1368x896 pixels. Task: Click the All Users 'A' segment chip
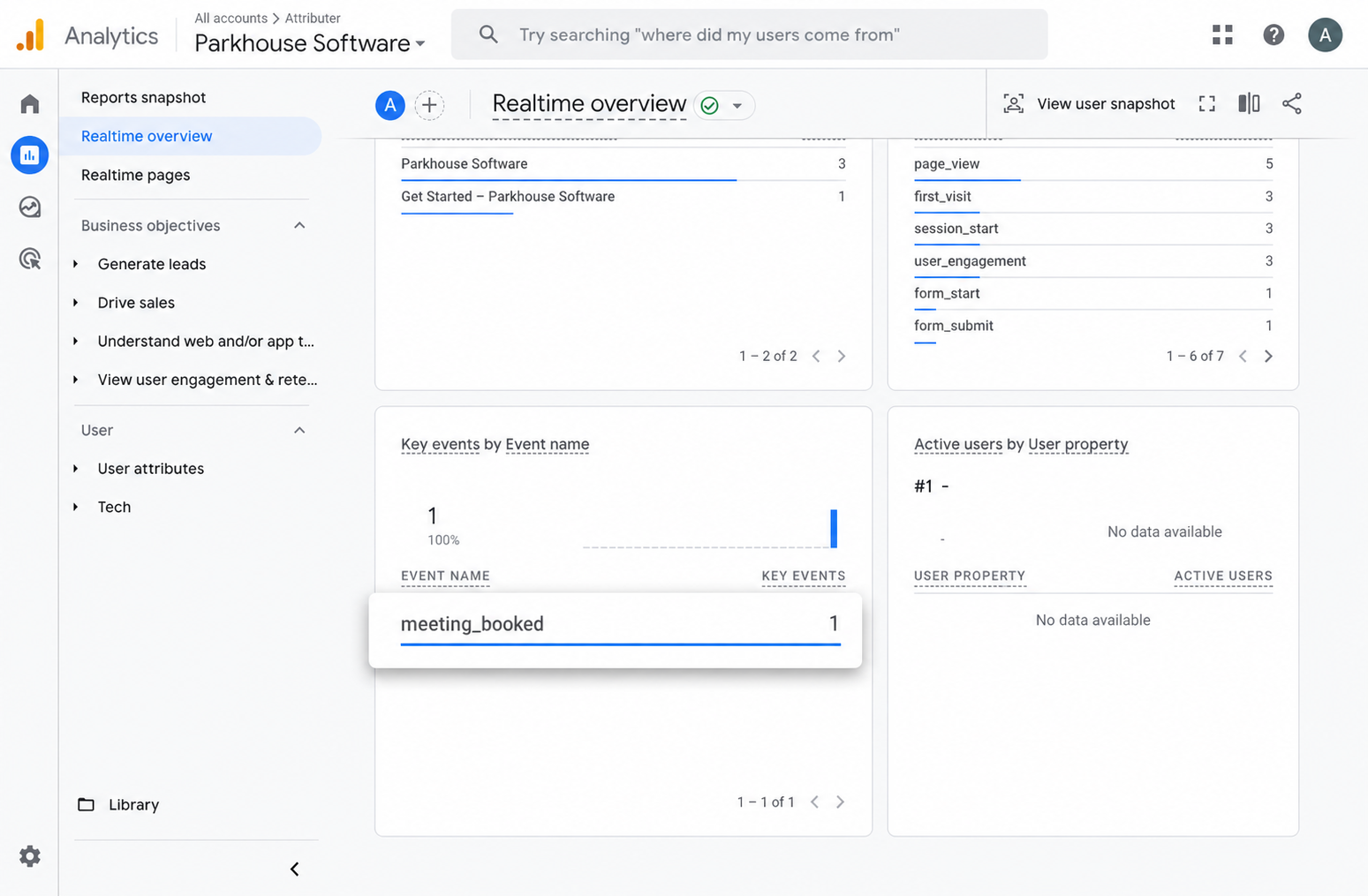390,105
